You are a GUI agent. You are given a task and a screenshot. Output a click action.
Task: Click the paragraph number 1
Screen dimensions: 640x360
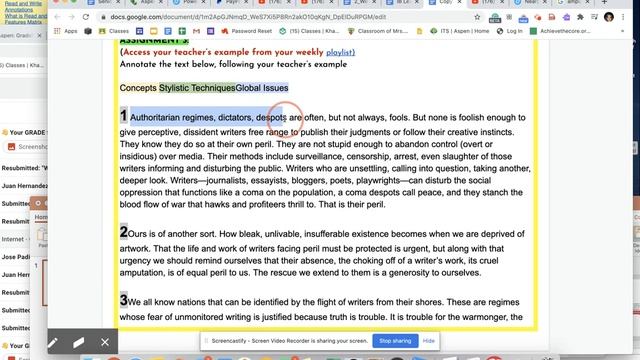point(124,116)
